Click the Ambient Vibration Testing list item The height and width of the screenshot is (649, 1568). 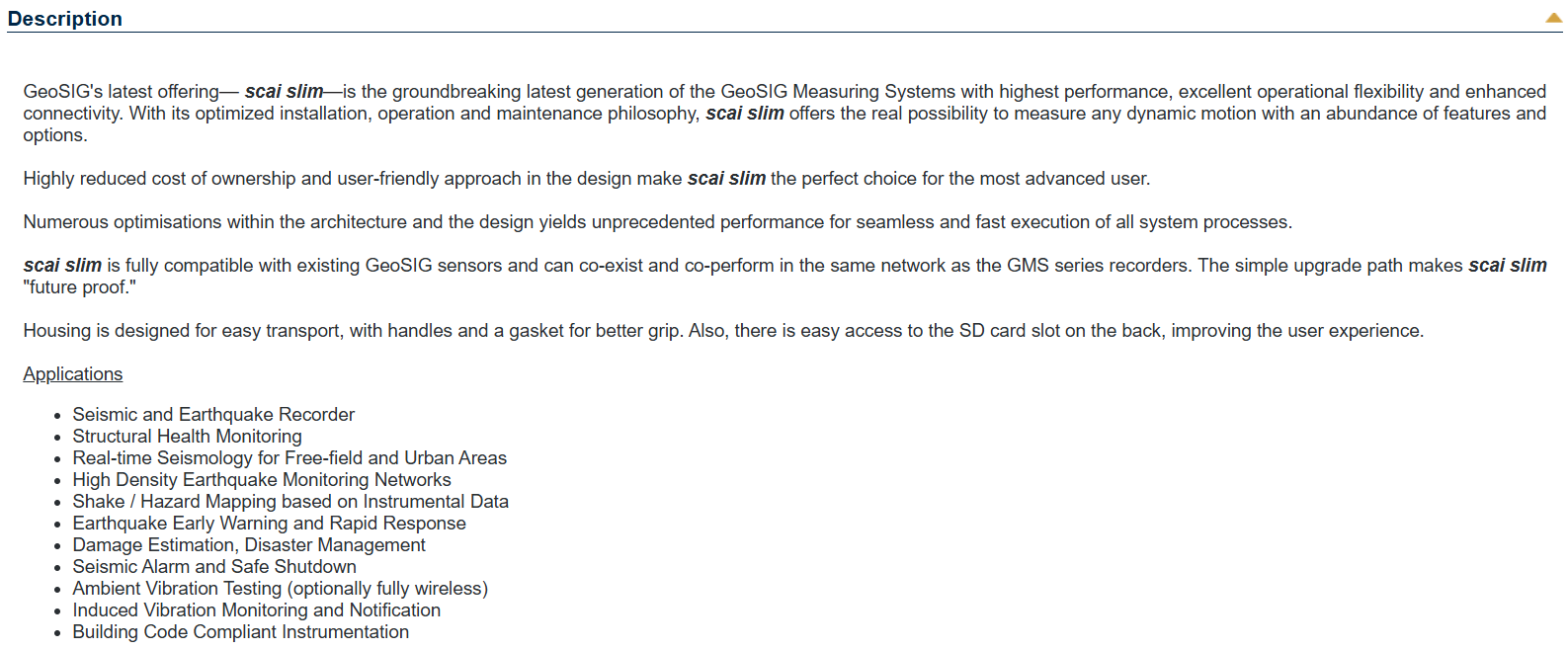(x=280, y=589)
